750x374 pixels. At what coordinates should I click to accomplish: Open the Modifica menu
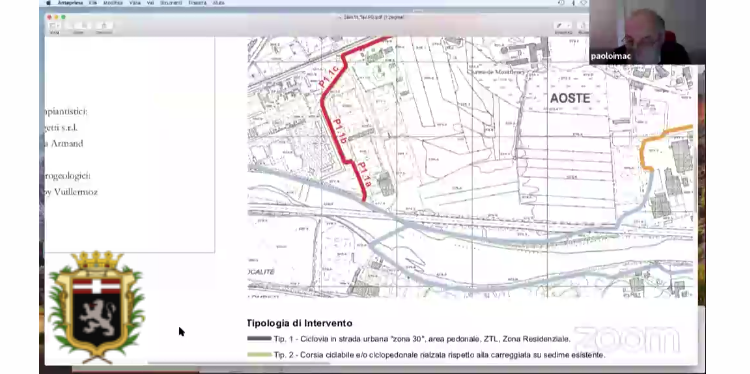point(113,3)
